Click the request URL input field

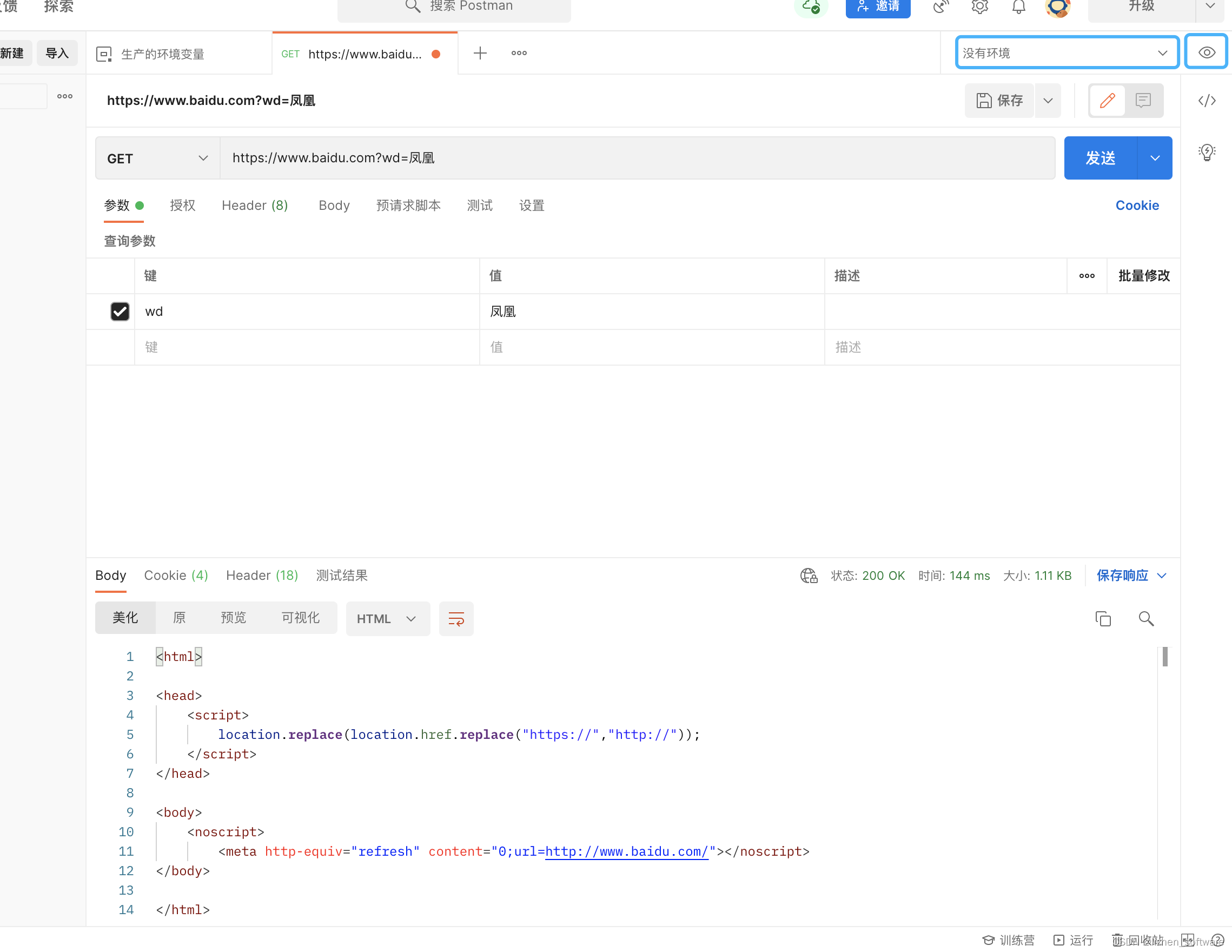(x=638, y=158)
